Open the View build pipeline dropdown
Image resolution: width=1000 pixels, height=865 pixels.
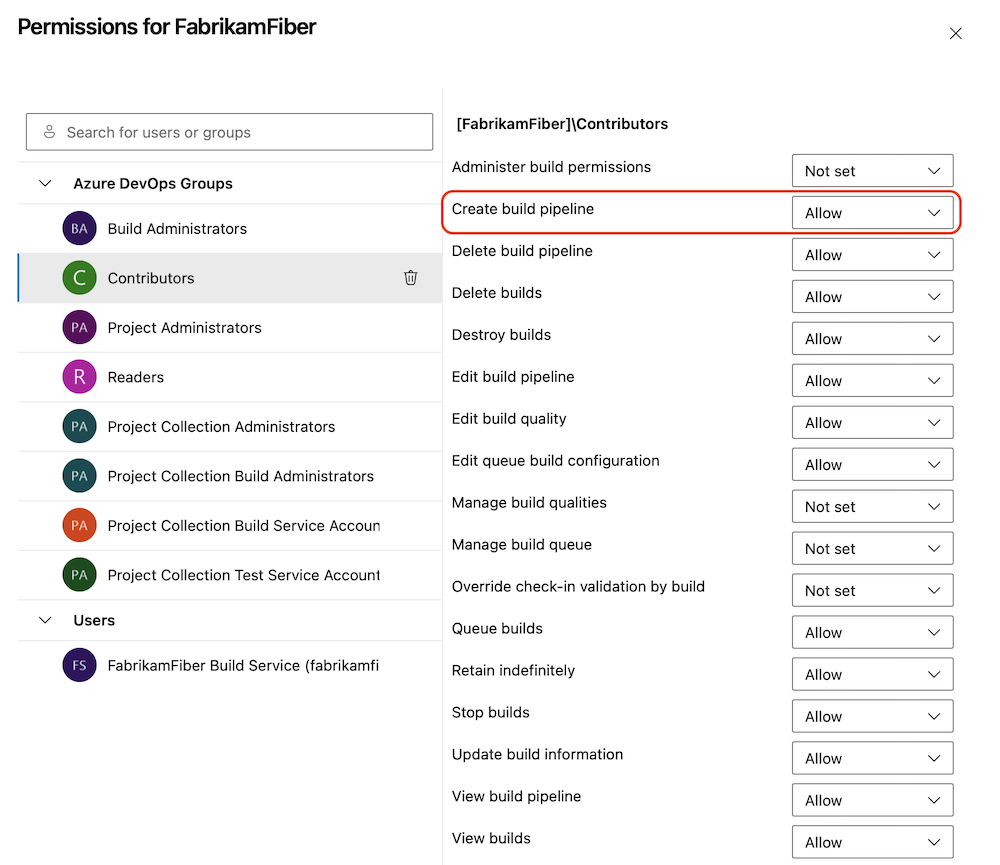[x=872, y=800]
